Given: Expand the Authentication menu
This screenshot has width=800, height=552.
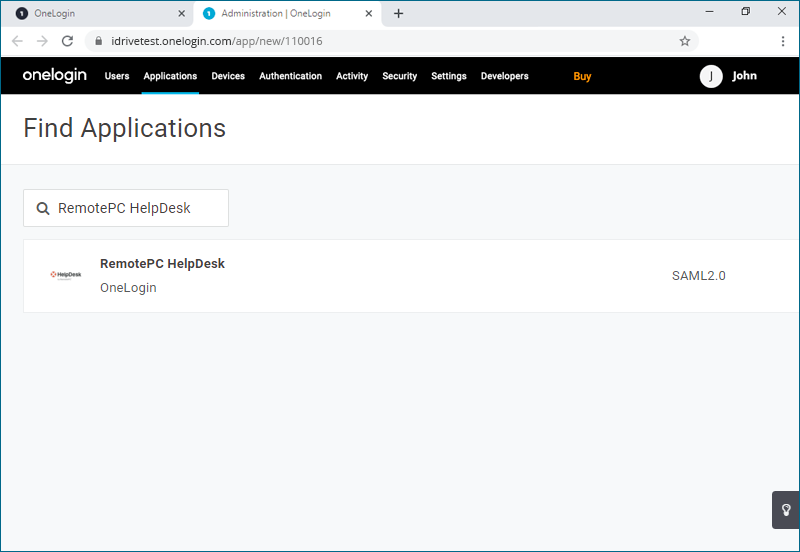Looking at the screenshot, I should (x=290, y=76).
